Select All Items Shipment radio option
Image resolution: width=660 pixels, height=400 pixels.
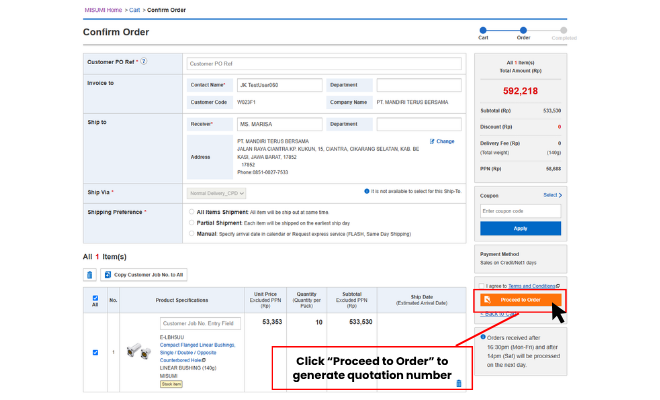pyautogui.click(x=192, y=212)
